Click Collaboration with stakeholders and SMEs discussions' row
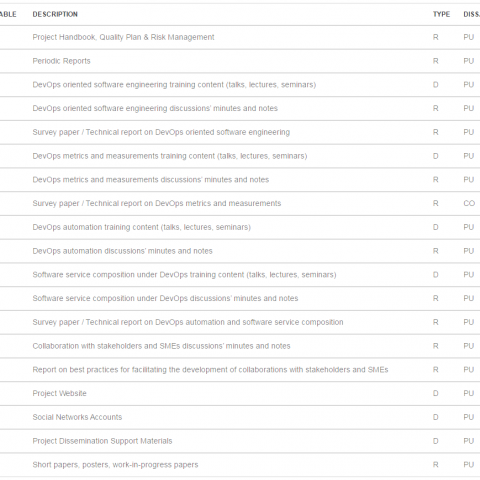Viewport: 480px width, 480px height. (x=240, y=346)
